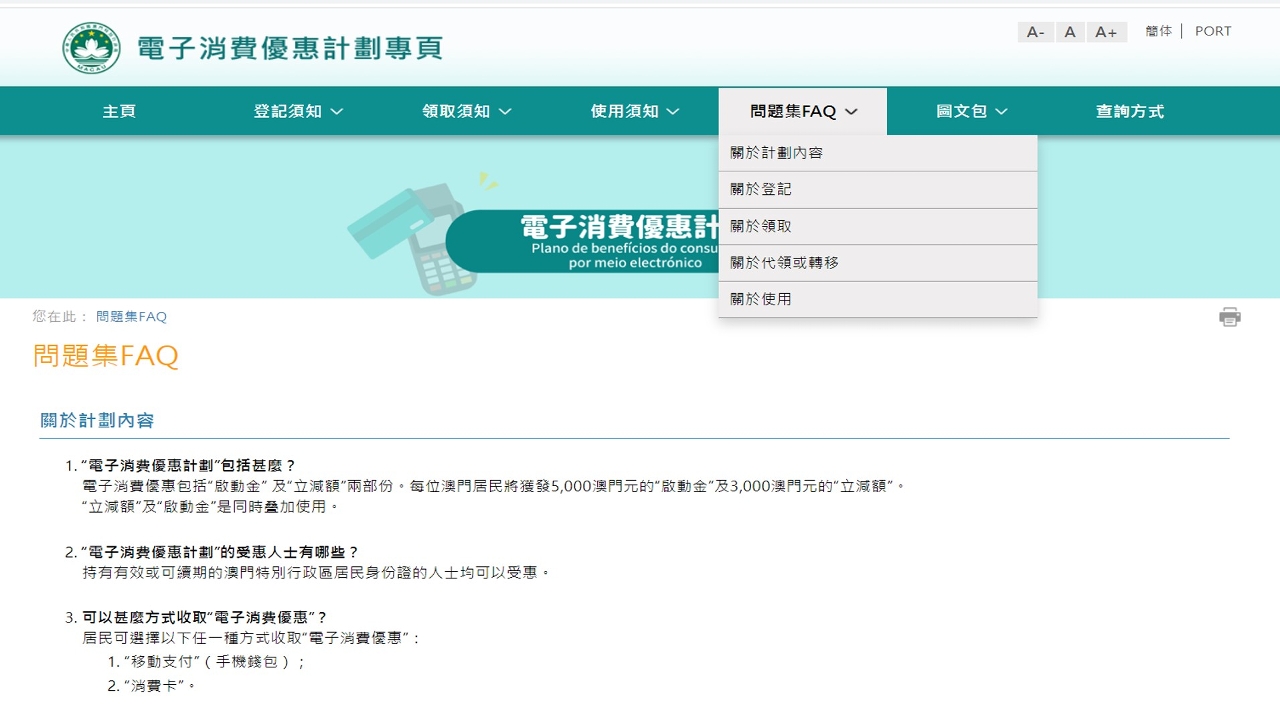Click the printer icon to print page
1280x721 pixels.
[x=1229, y=317]
